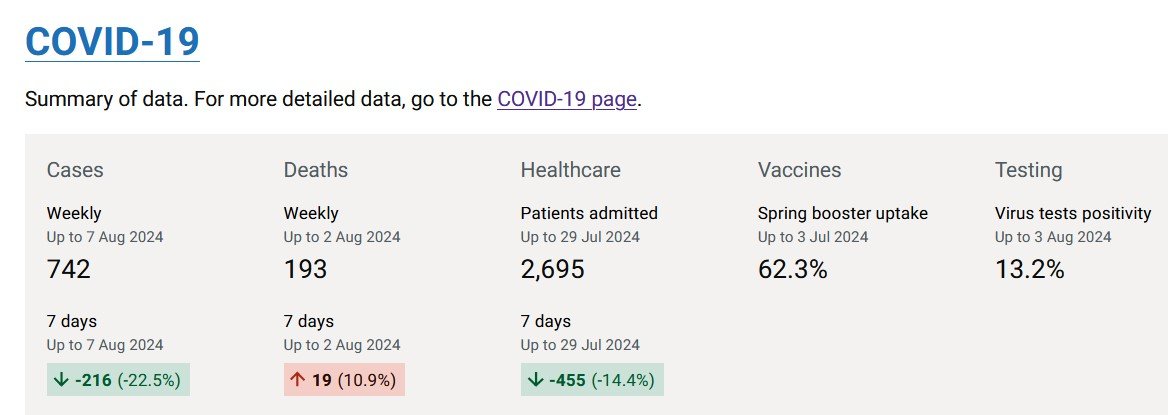This screenshot has height=415, width=1168.
Task: Click the patients admitted value 2,695
Action: pos(553,269)
